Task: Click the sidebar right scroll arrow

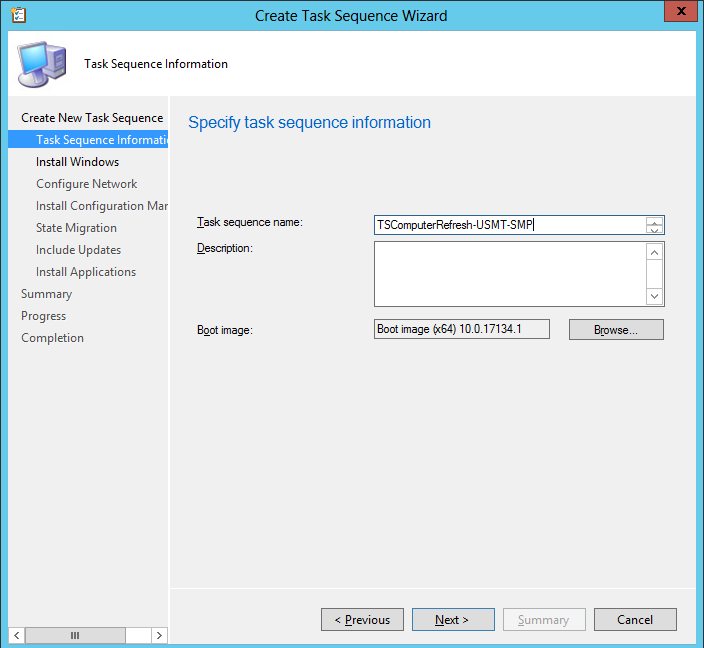Action: click(159, 635)
